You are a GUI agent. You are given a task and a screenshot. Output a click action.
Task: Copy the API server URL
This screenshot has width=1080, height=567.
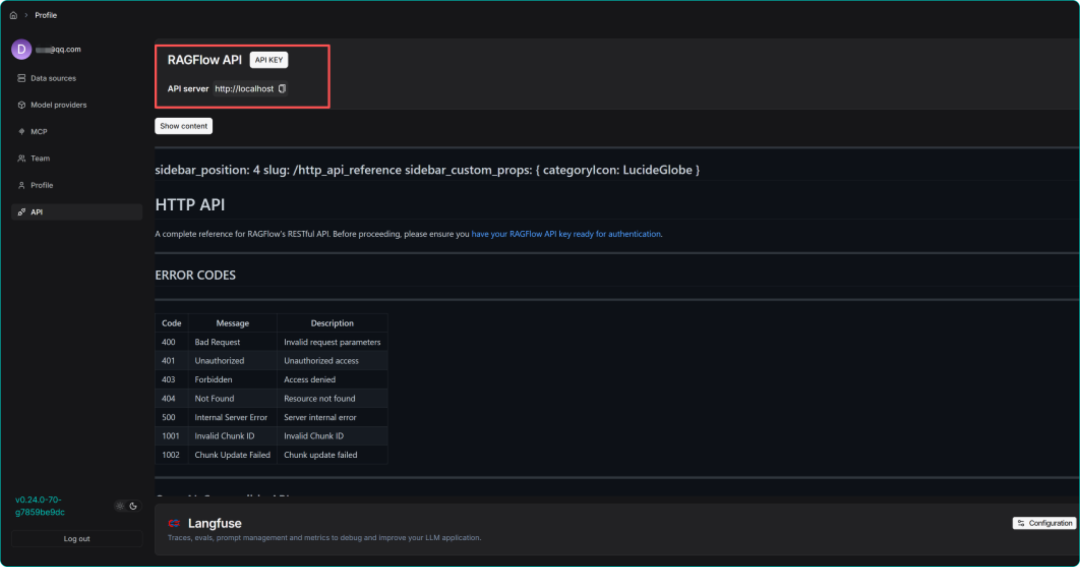(x=282, y=89)
